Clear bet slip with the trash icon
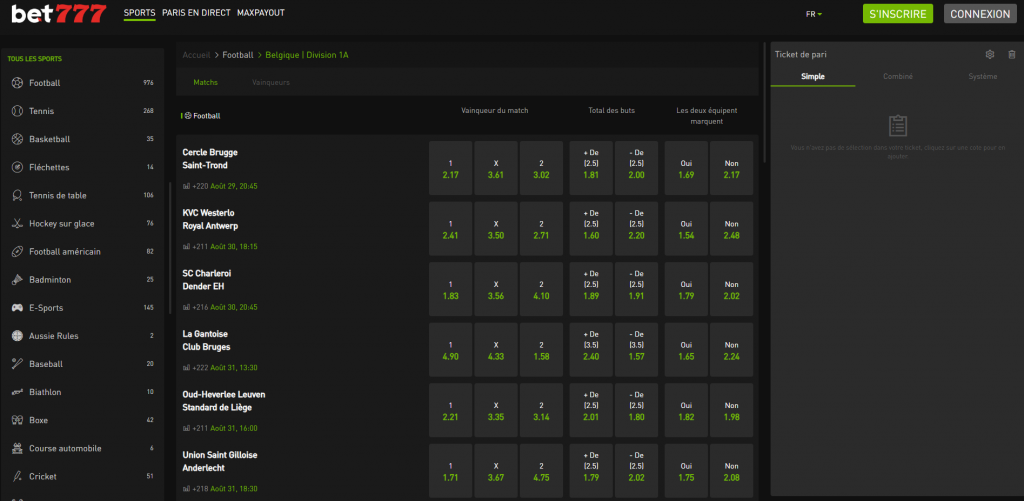The height and width of the screenshot is (501, 1024). pyautogui.click(x=1011, y=54)
